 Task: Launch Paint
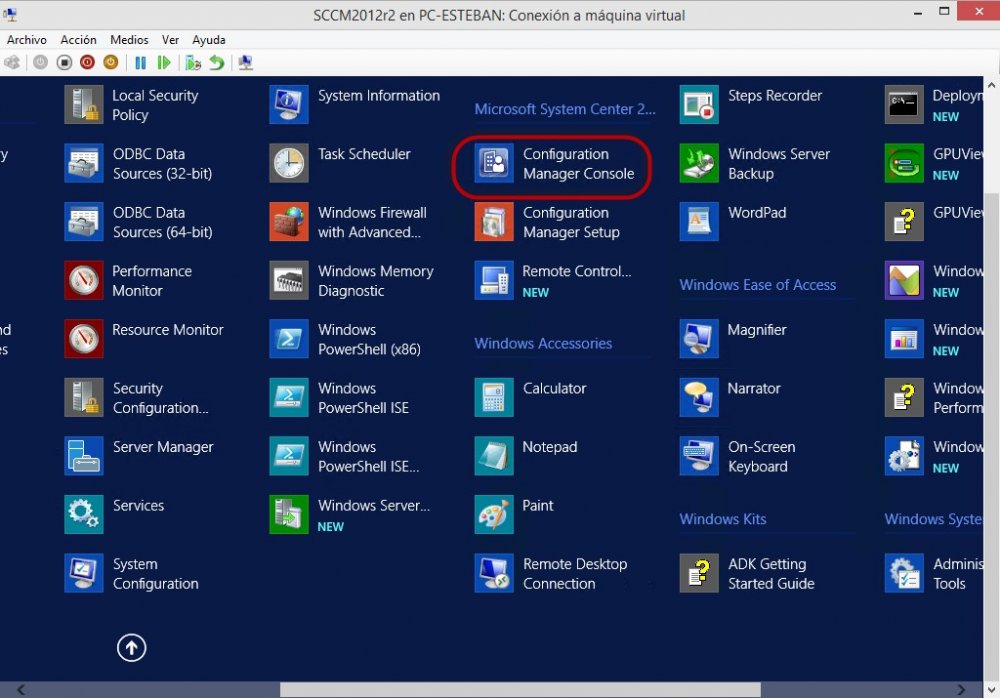pos(514,515)
